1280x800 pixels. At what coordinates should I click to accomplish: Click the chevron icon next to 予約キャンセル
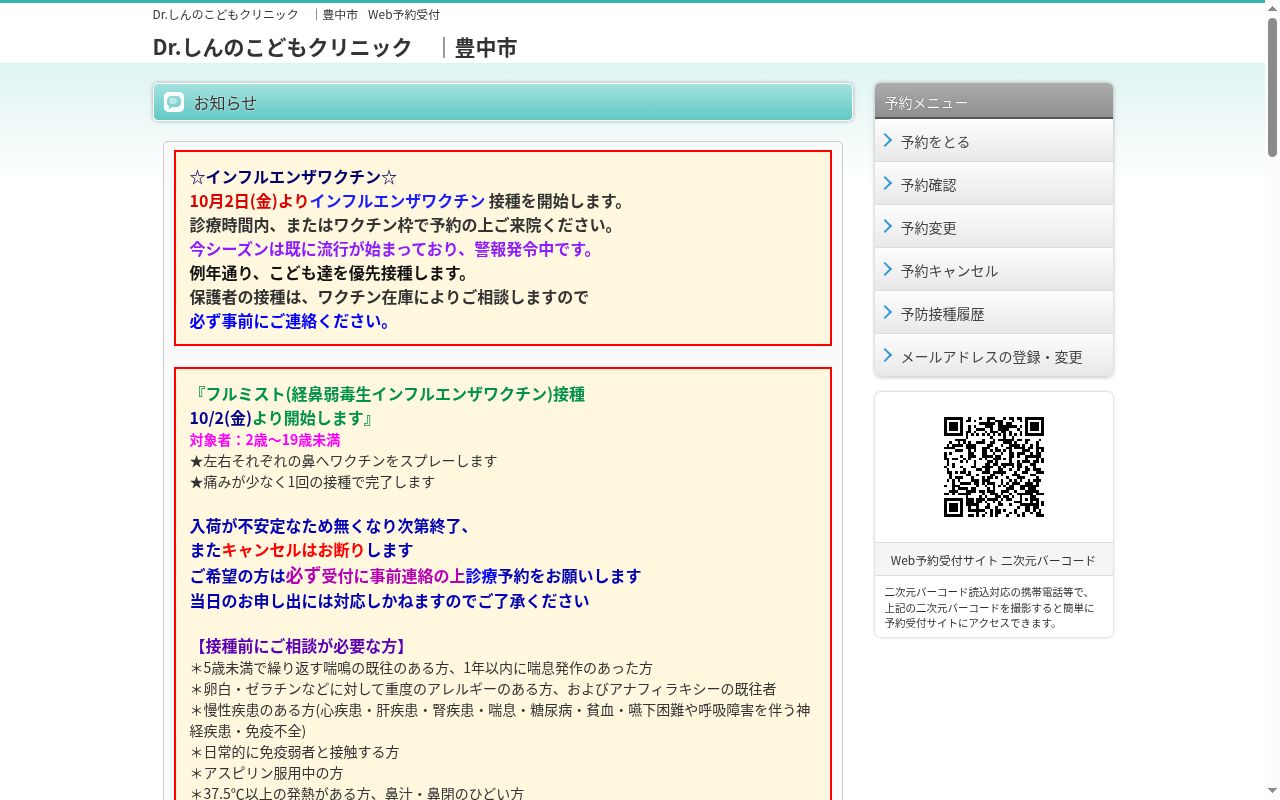pyautogui.click(x=888, y=269)
